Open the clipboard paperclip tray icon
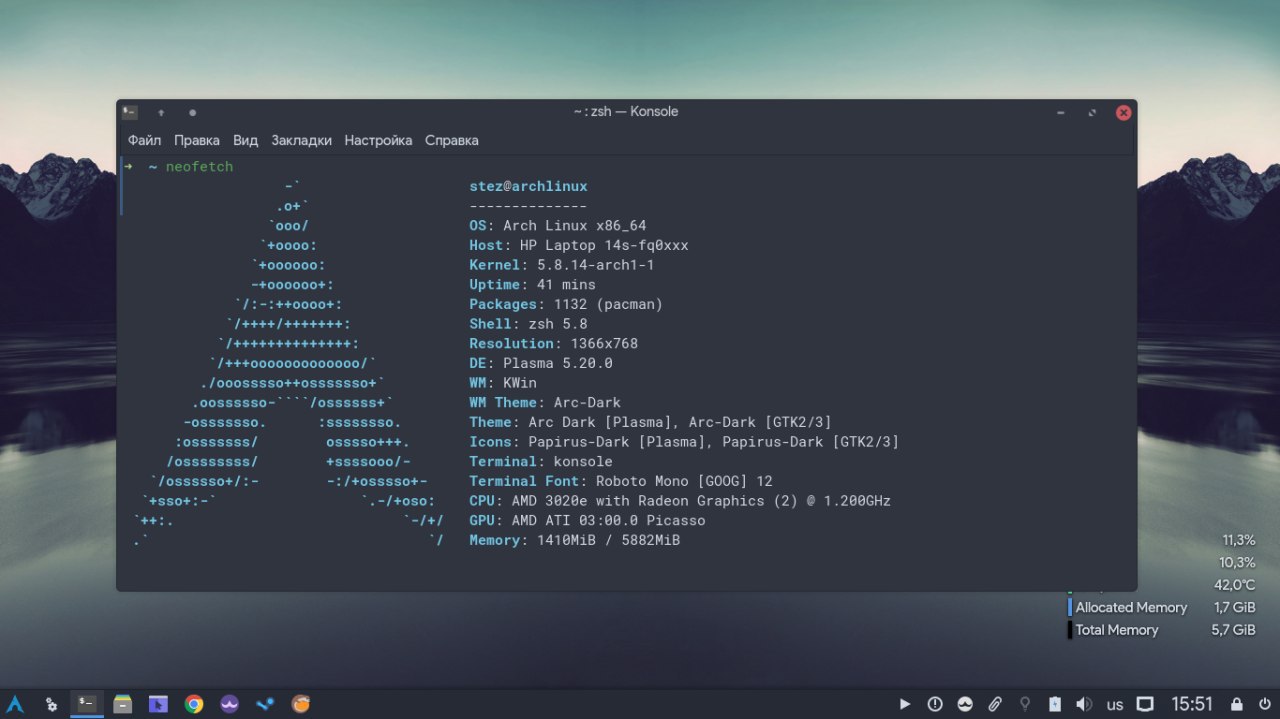1280x719 pixels. click(x=995, y=704)
